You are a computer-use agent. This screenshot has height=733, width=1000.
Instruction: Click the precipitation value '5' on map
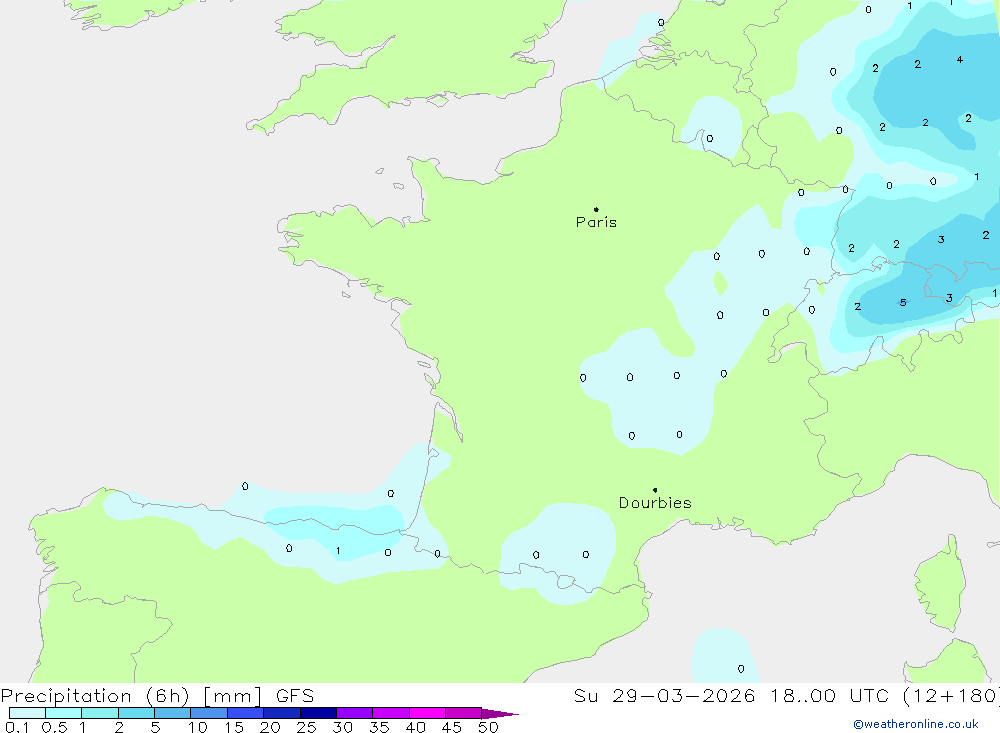click(903, 302)
